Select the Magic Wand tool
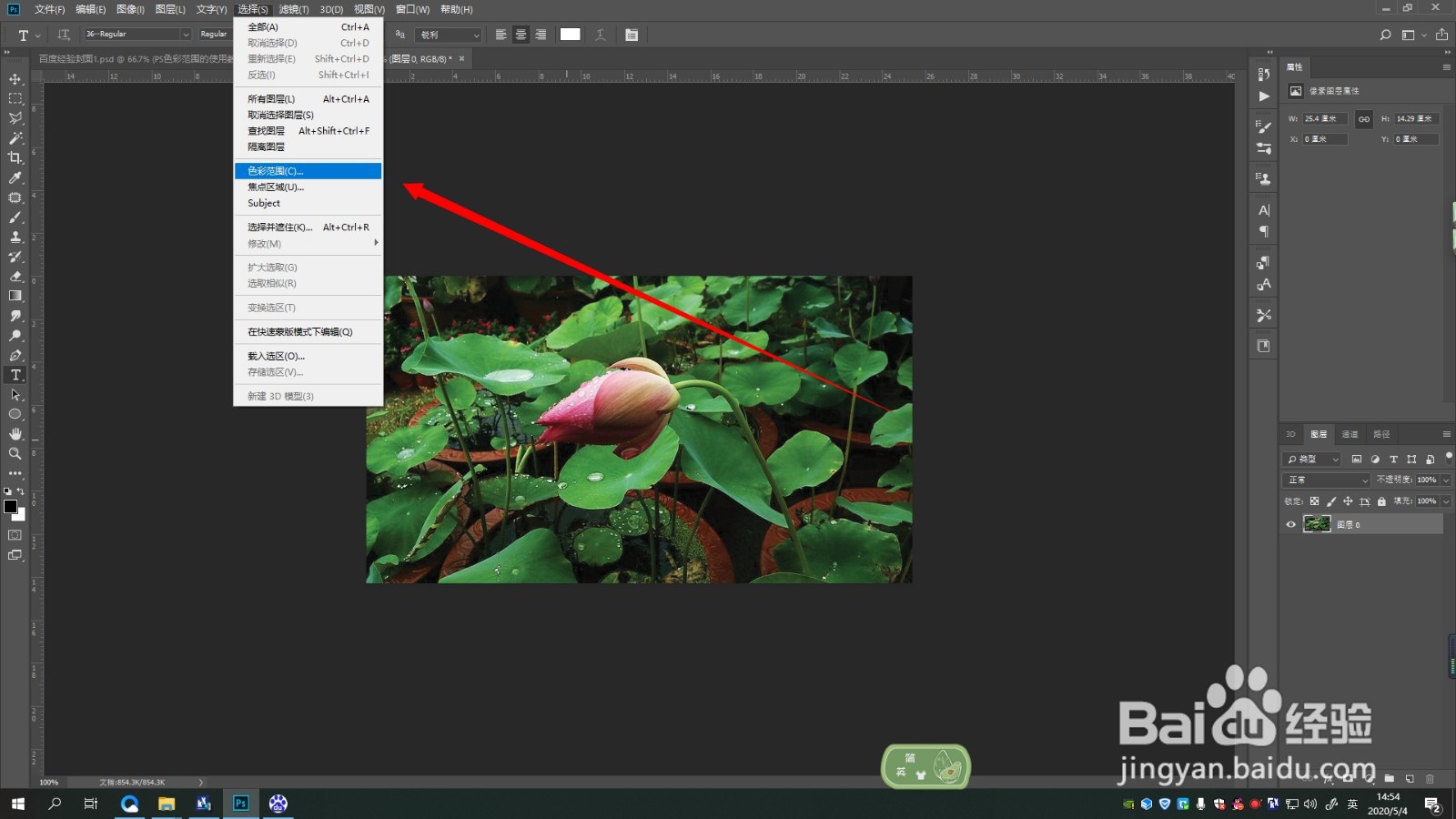 click(x=15, y=138)
